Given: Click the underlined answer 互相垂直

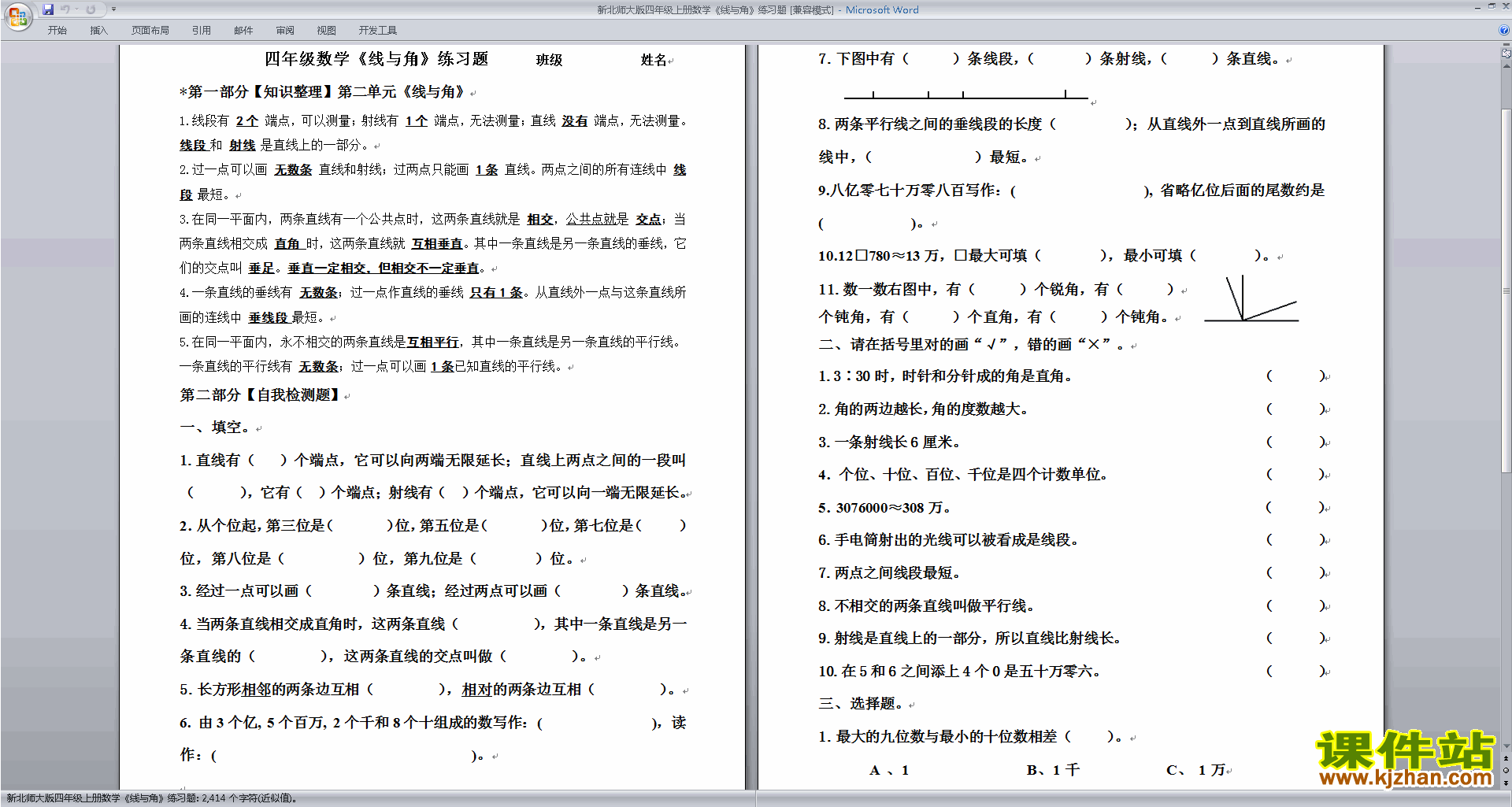Looking at the screenshot, I should (437, 244).
